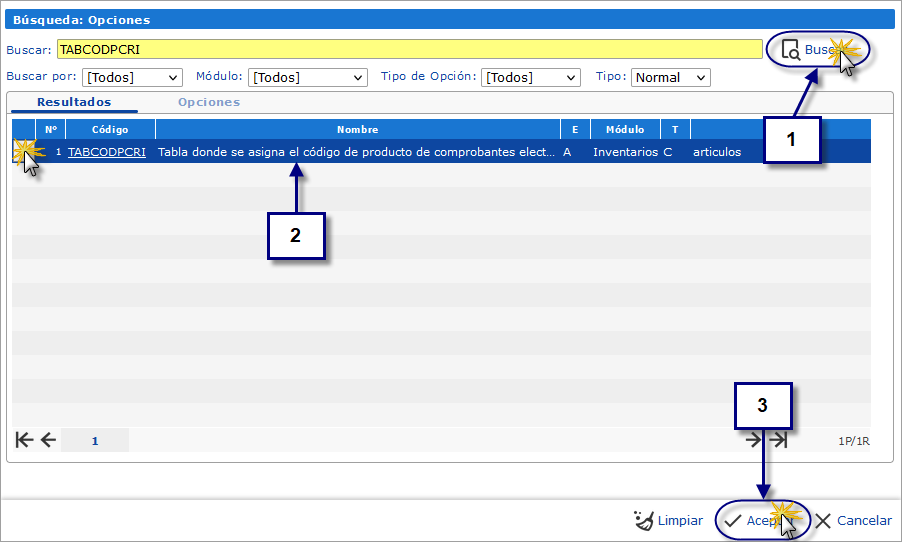Screen dimensions: 902x542
Task: Jump to last page of results
Action: click(x=779, y=440)
